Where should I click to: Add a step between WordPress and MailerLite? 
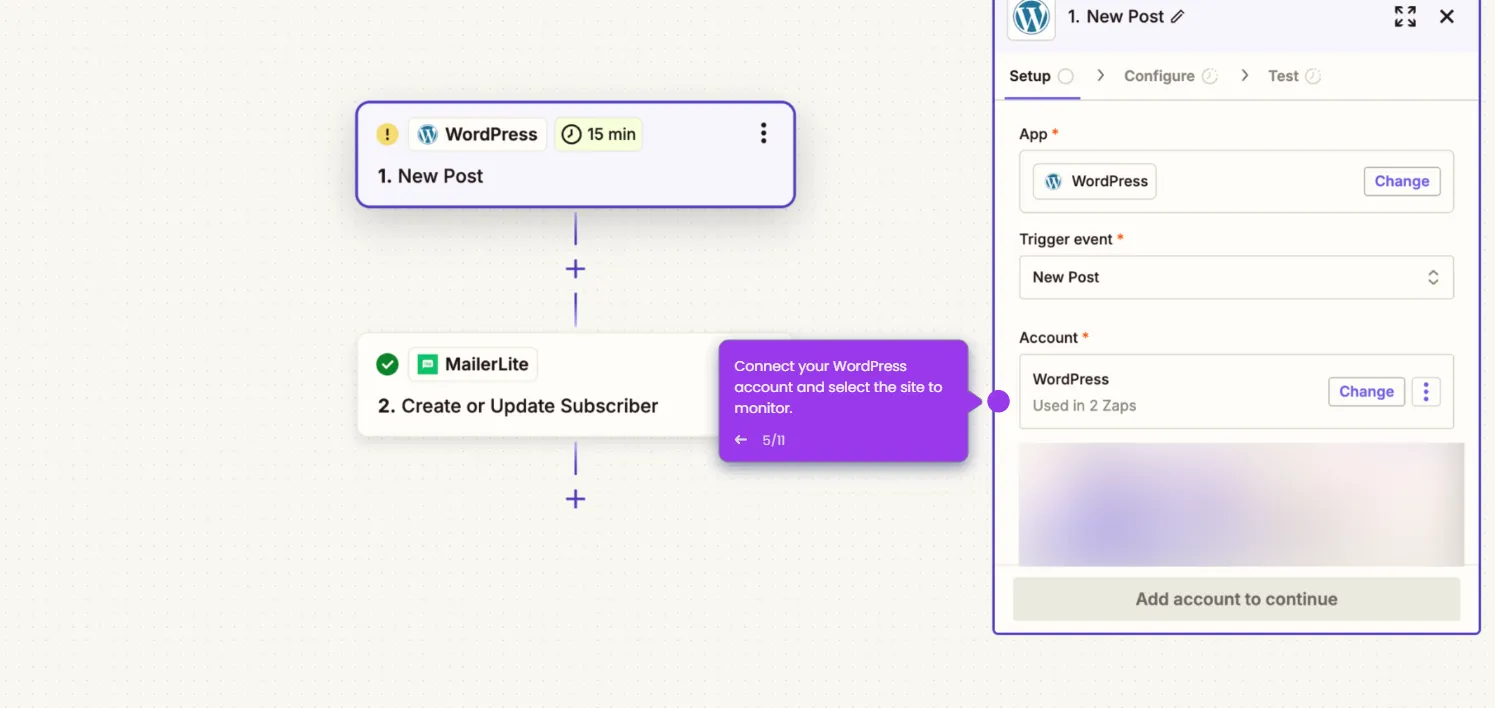575,269
